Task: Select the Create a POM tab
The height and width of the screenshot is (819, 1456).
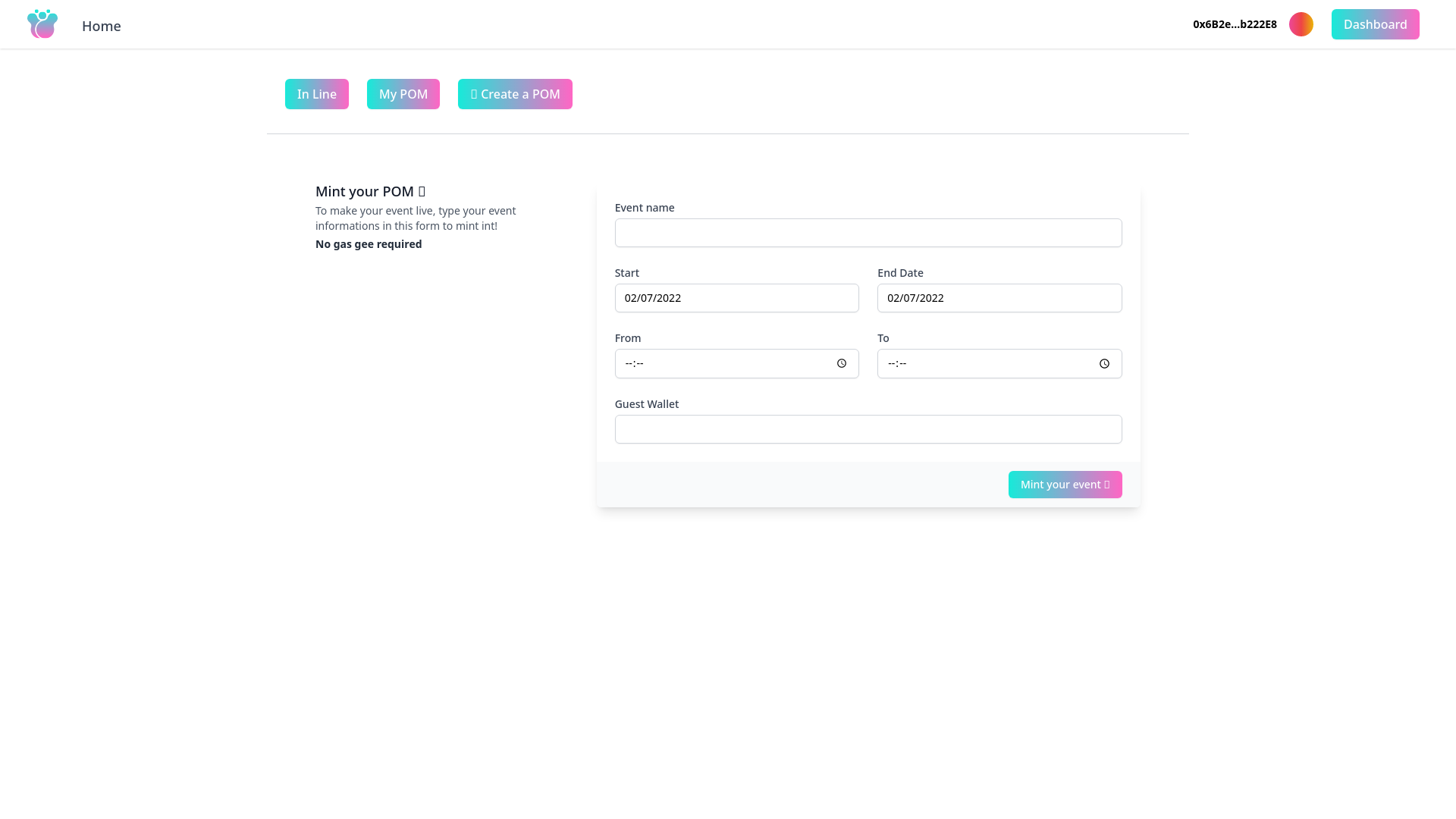Action: click(515, 94)
